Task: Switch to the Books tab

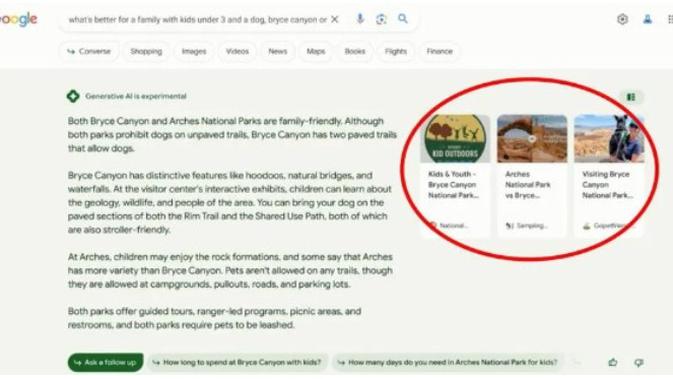Action: click(355, 52)
